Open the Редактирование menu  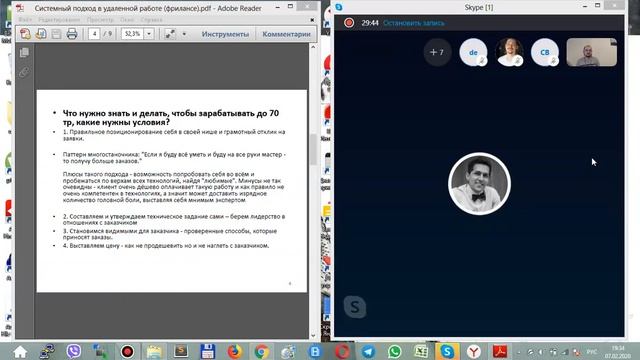point(59,20)
